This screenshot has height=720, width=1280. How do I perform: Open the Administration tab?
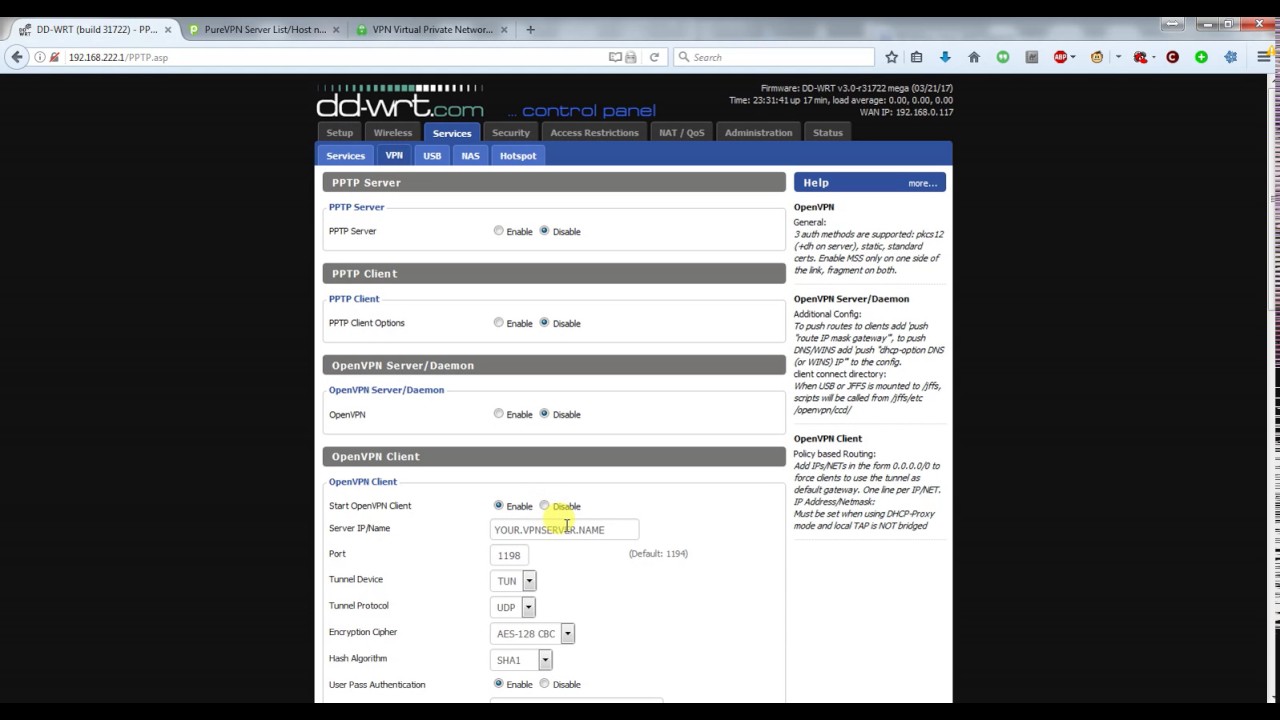(758, 132)
